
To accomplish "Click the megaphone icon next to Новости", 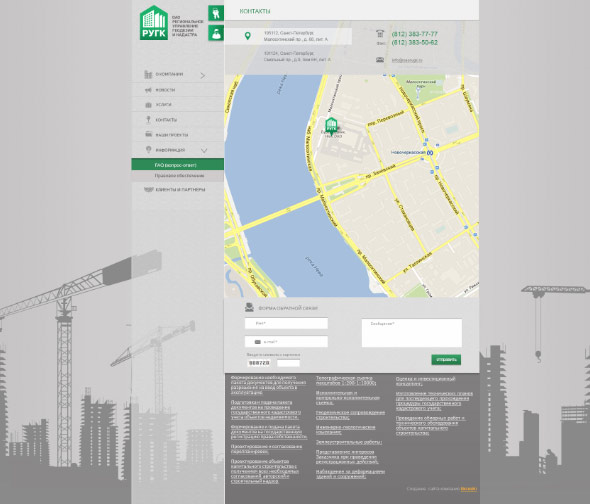I will [148, 90].
